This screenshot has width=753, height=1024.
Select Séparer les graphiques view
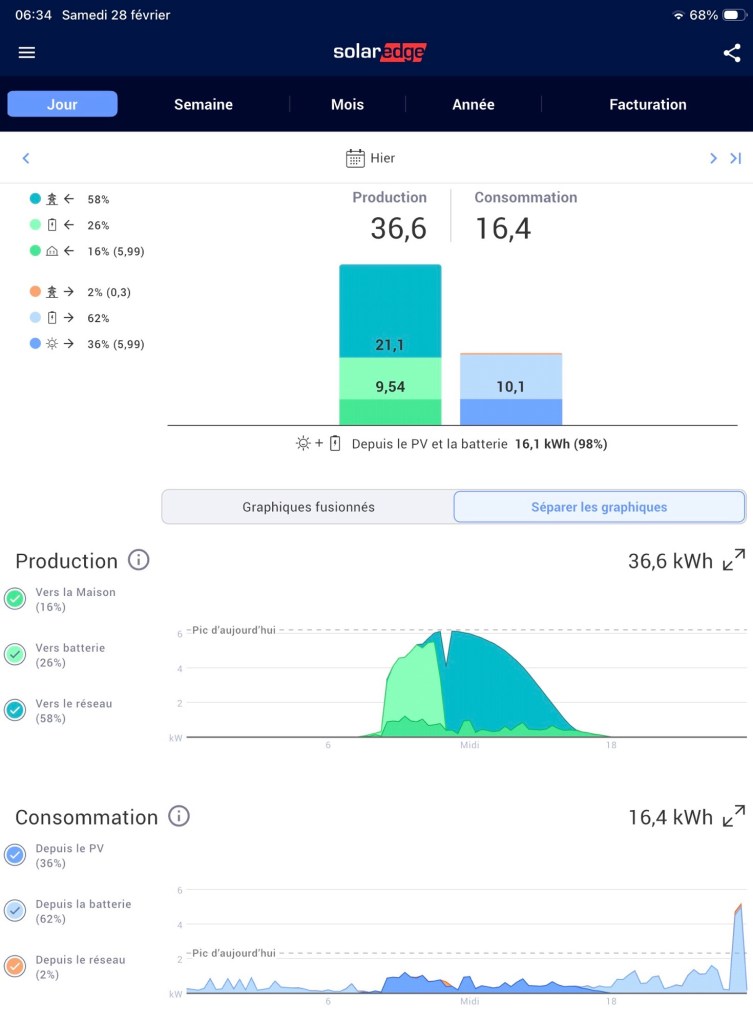click(598, 507)
